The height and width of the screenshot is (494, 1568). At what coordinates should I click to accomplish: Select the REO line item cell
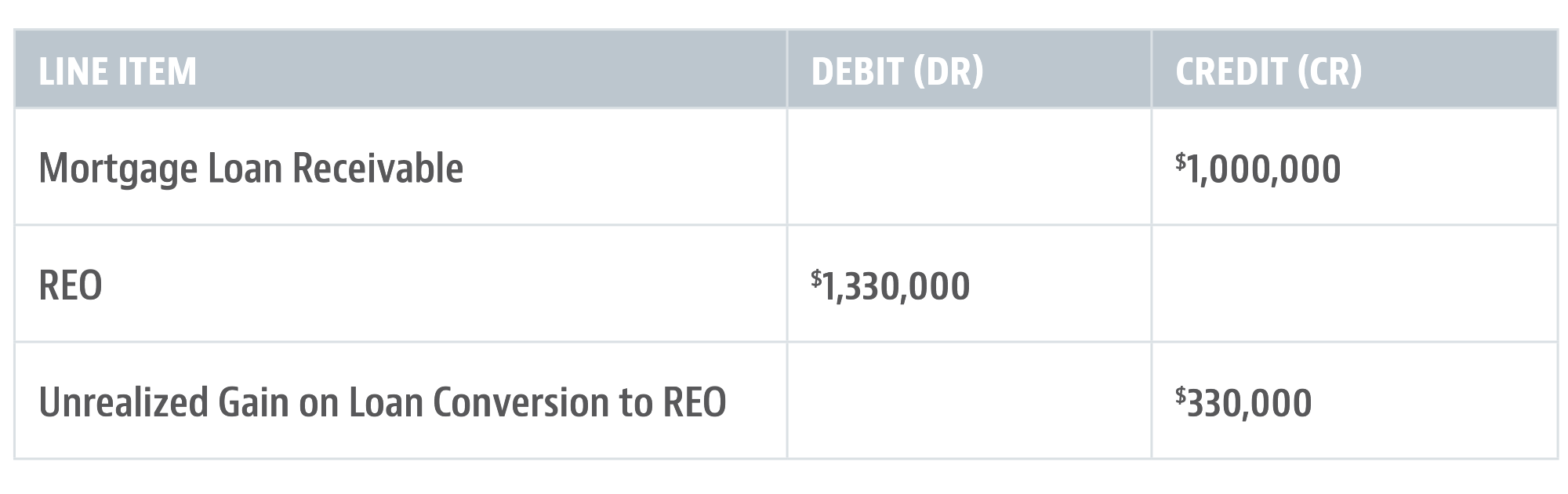(71, 285)
